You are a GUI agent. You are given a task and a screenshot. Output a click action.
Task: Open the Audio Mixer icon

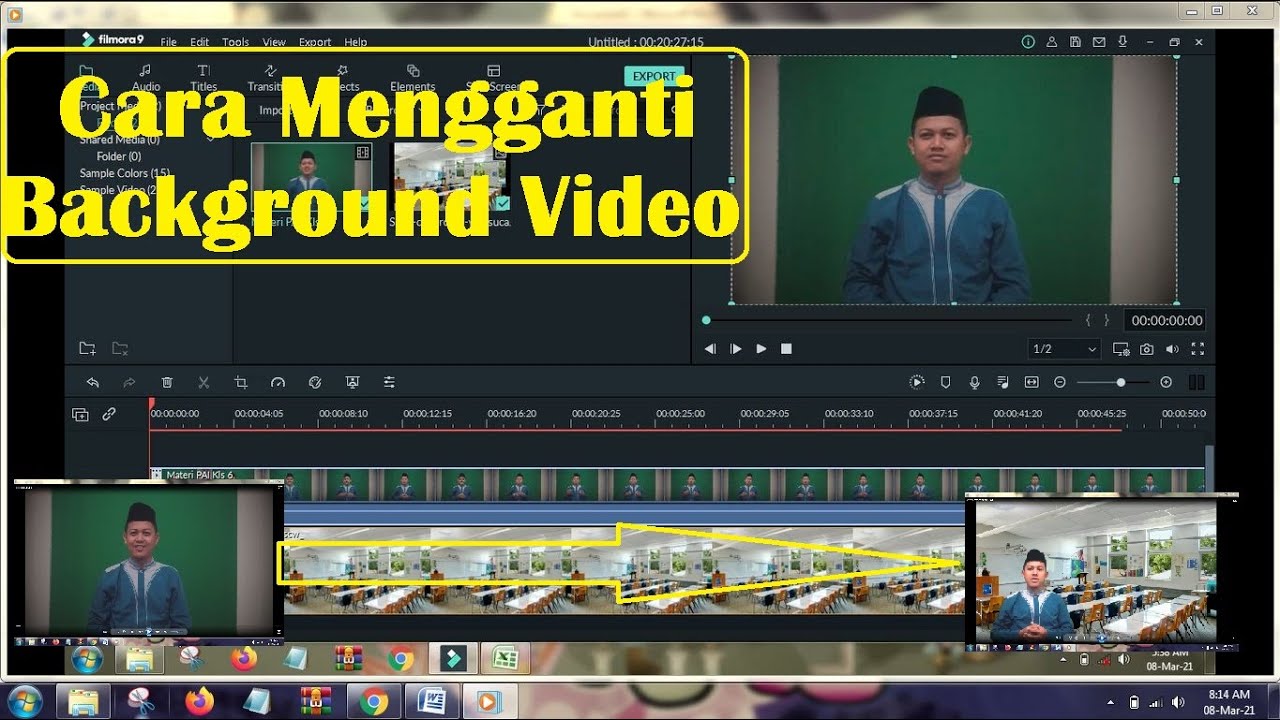(1003, 382)
